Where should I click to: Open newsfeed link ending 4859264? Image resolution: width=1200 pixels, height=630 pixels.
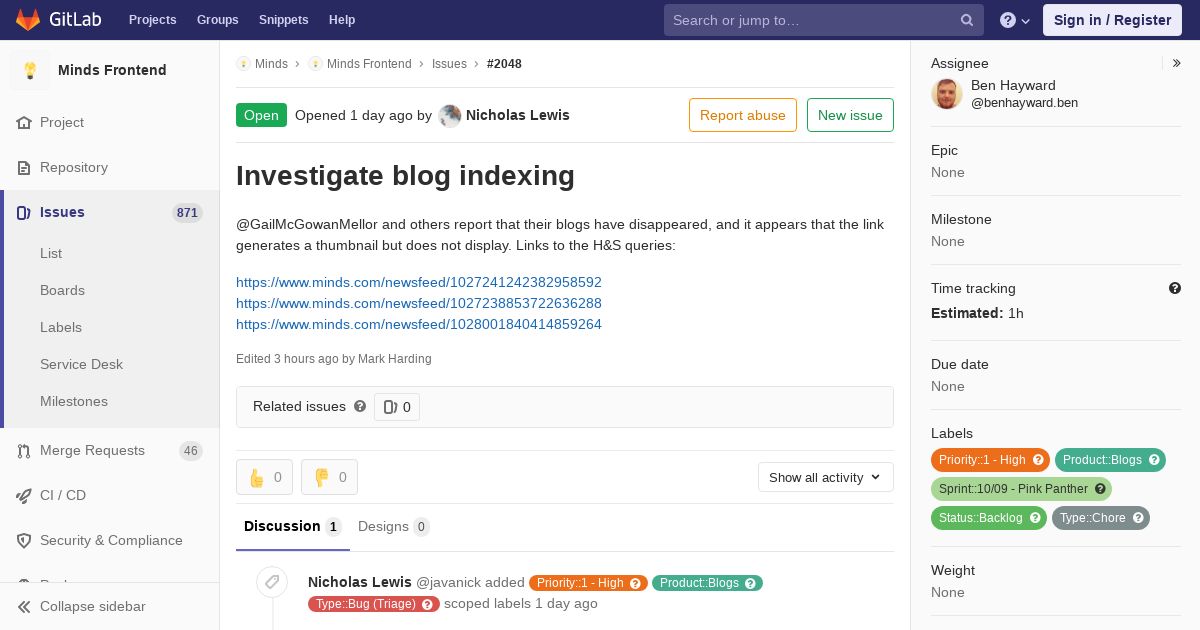(419, 324)
